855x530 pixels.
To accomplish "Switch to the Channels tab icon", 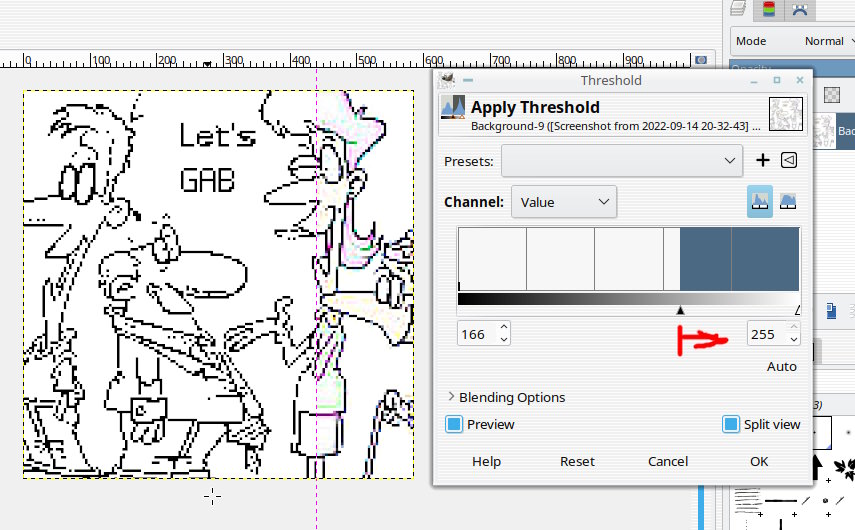I will 768,9.
